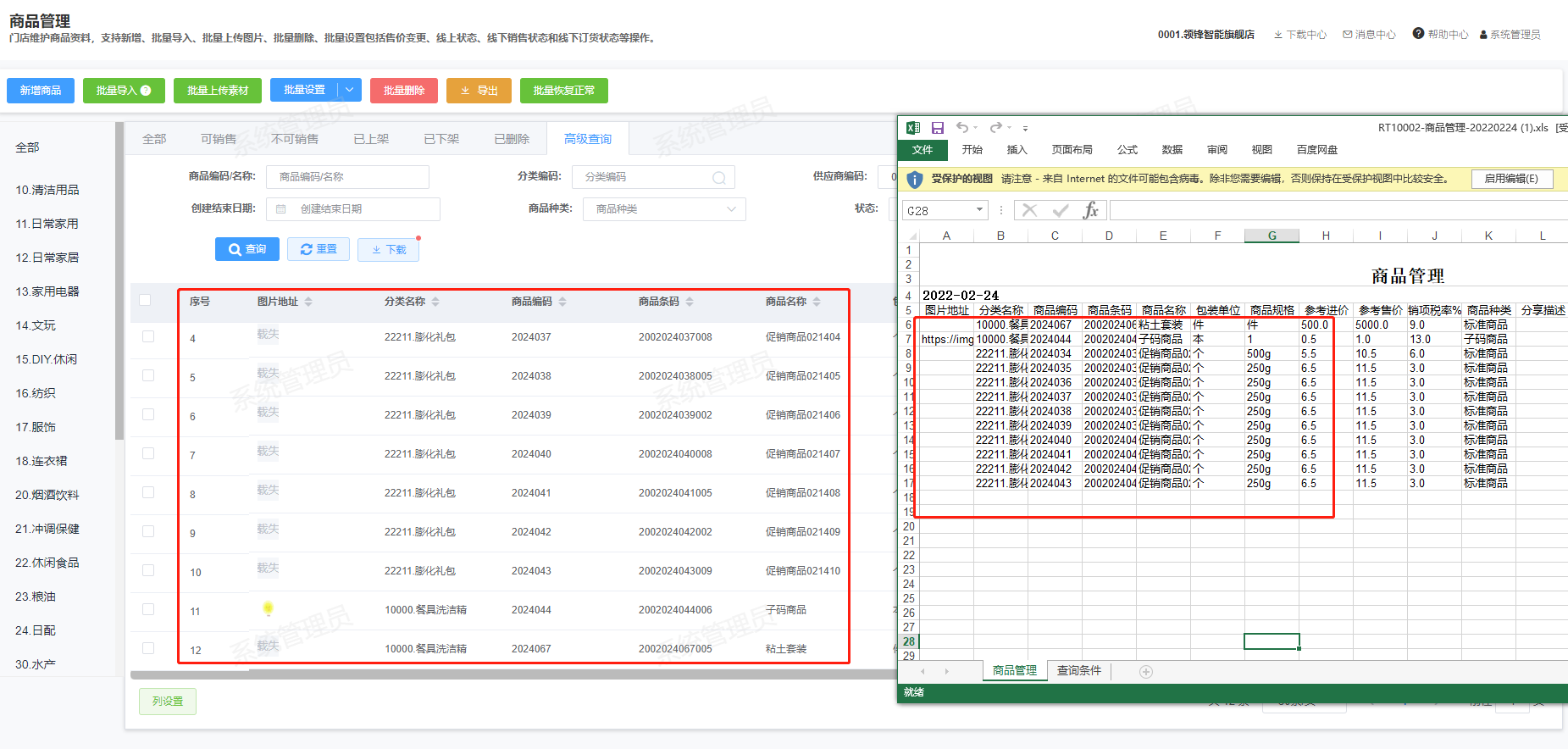The height and width of the screenshot is (749, 1568).
Task: Open the 查询条件 sheet tab
Action: coord(1078,671)
